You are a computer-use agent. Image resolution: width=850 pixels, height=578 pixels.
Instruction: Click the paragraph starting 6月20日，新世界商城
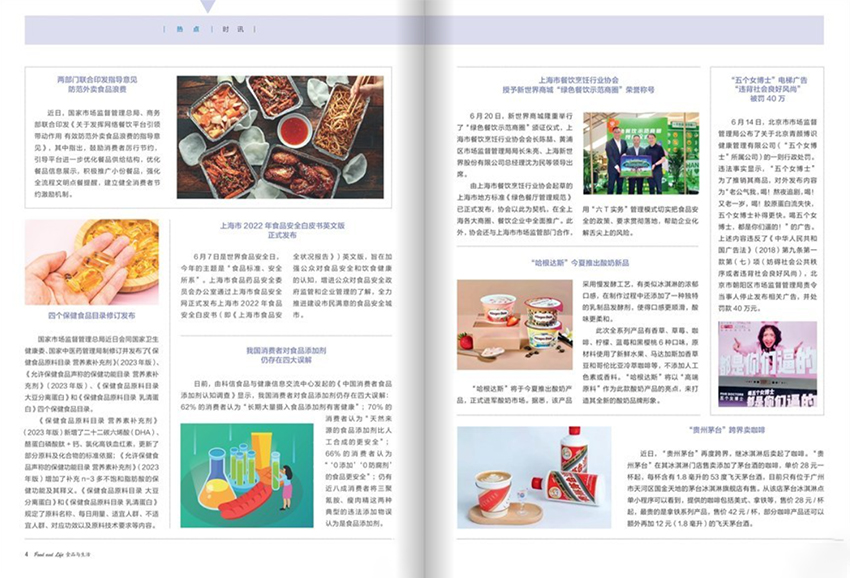(514, 145)
